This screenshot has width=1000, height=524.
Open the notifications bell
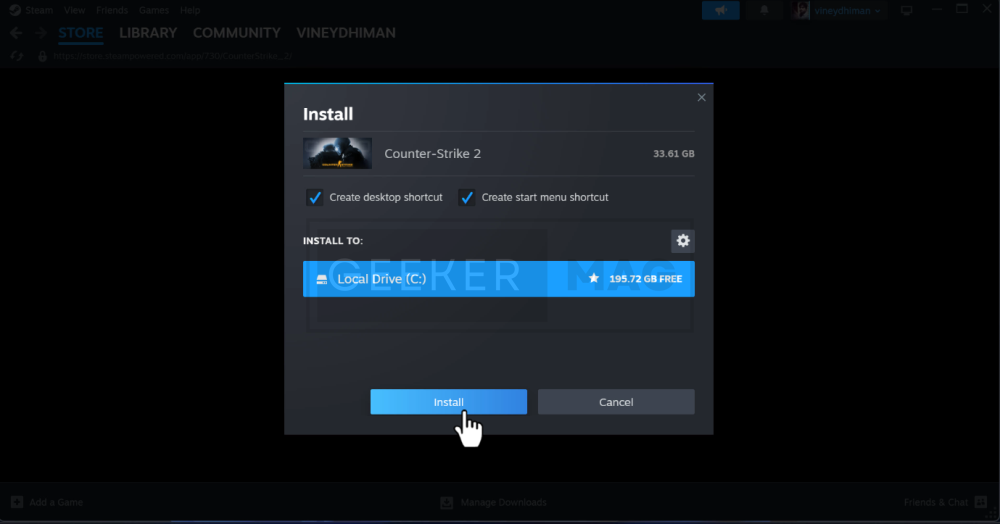(764, 10)
